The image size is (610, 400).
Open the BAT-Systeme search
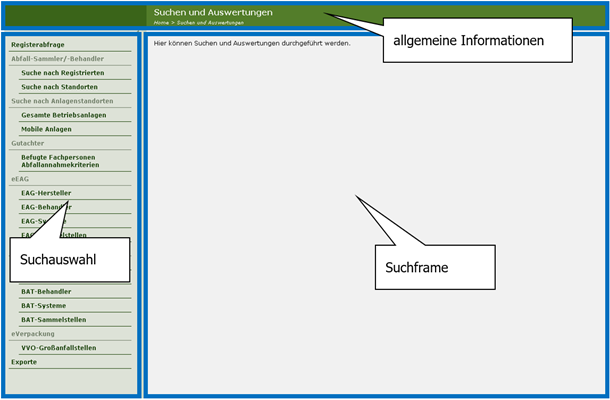(44, 306)
